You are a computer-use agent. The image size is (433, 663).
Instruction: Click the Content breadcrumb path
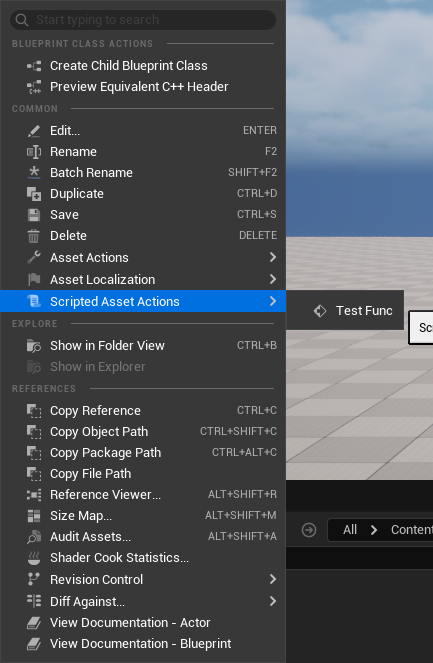[411, 530]
